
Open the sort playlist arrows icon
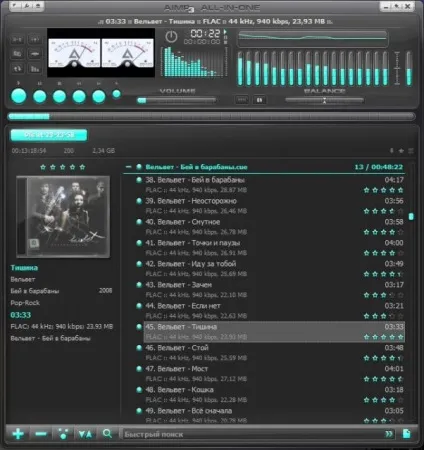[85, 434]
